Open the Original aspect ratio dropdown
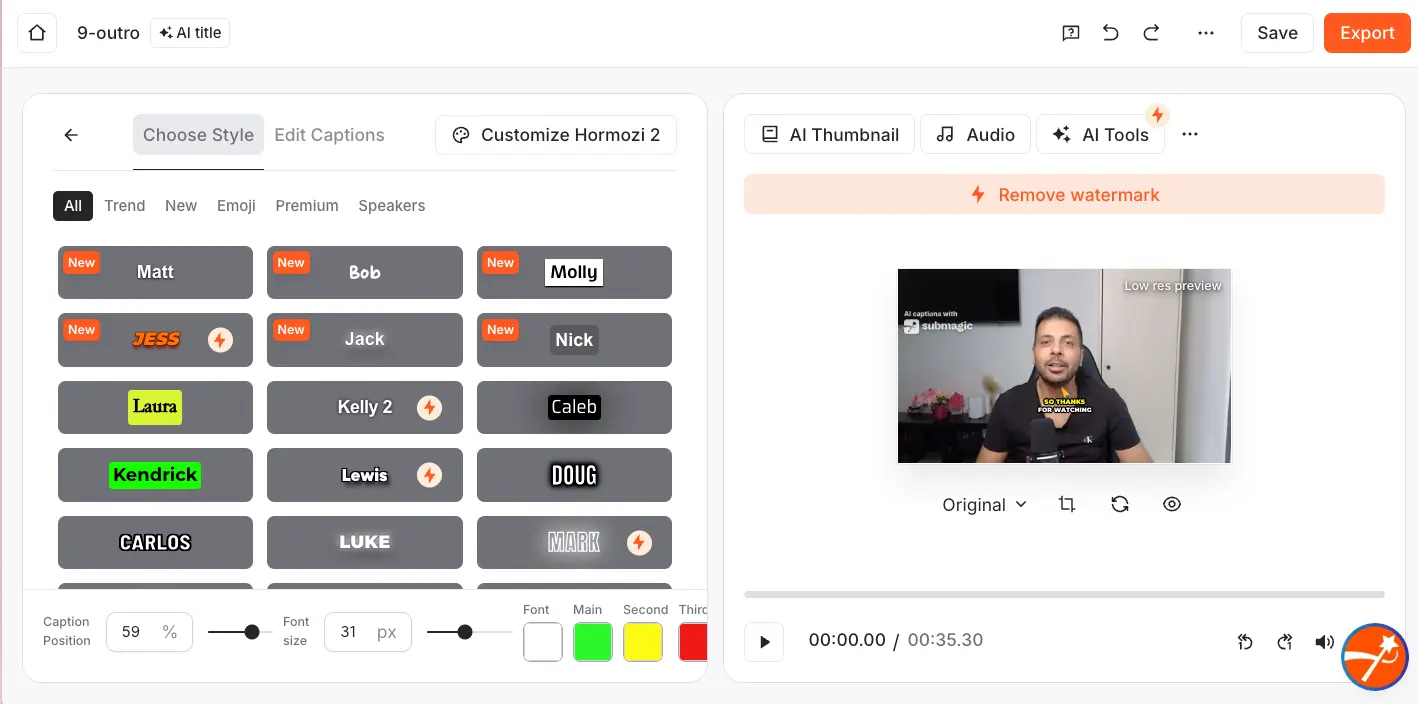 click(x=983, y=504)
